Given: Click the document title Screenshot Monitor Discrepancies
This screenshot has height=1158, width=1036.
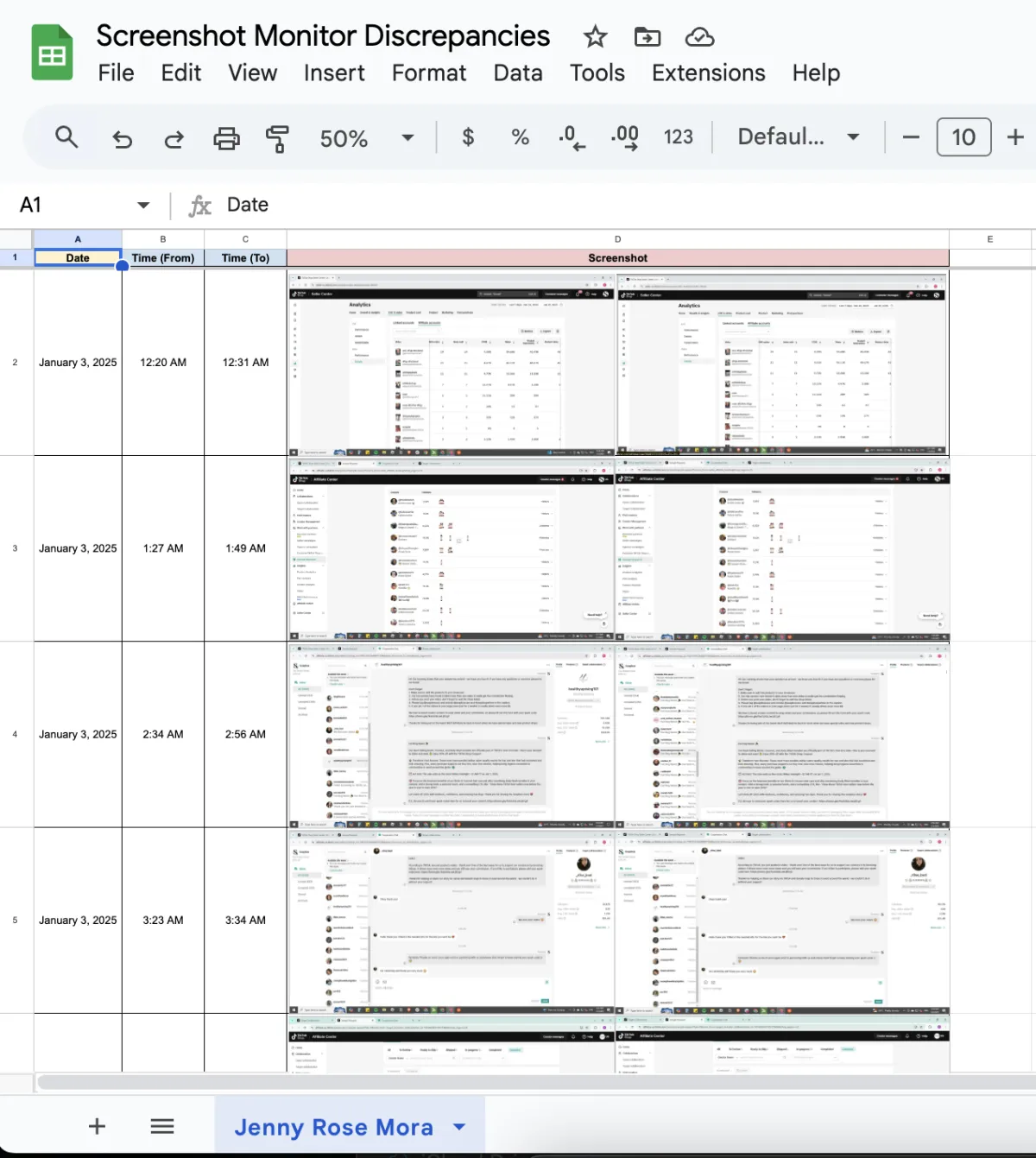Looking at the screenshot, I should pyautogui.click(x=323, y=36).
